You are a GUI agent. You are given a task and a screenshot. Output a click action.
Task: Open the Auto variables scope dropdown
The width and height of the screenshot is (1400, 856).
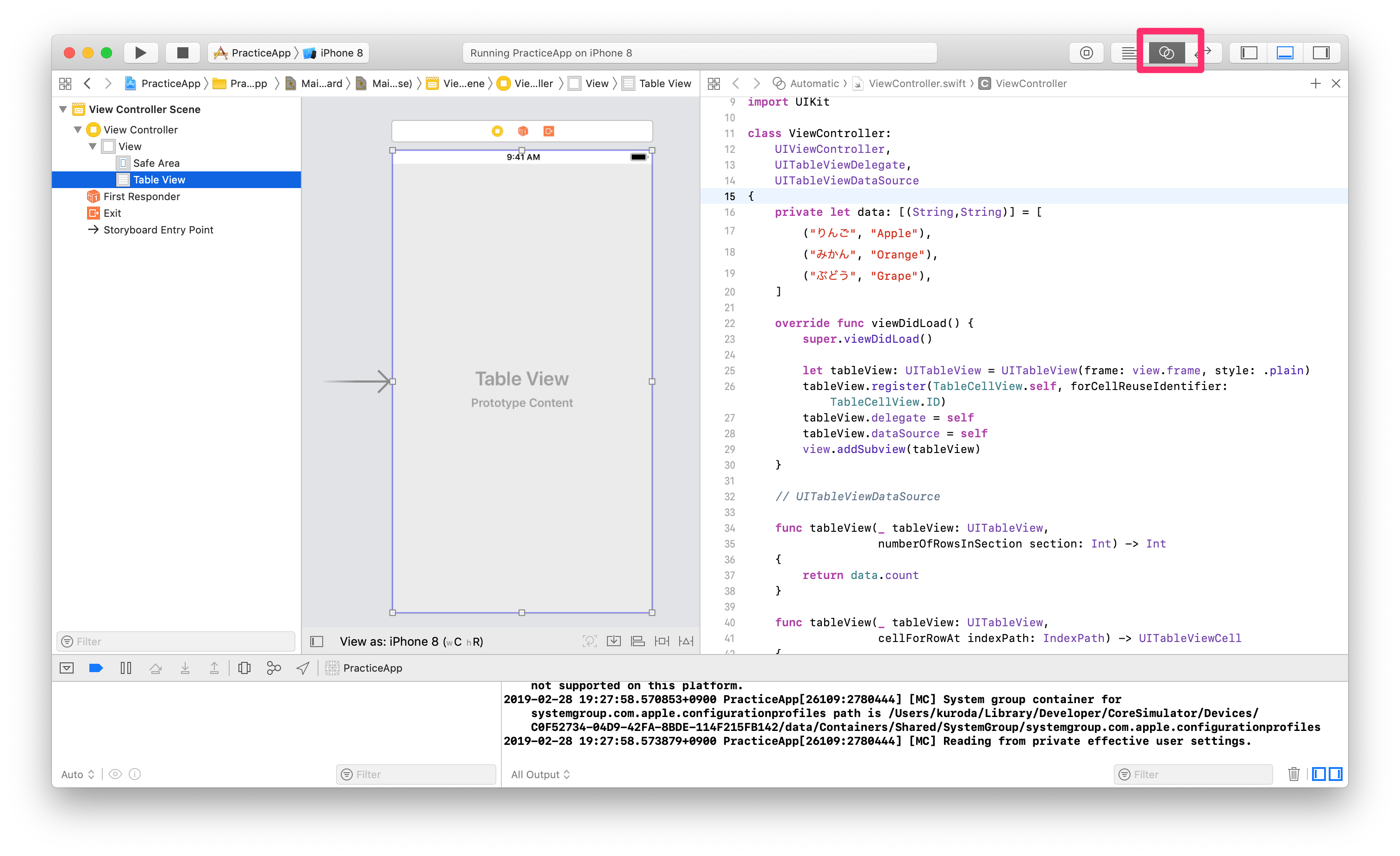click(x=77, y=774)
